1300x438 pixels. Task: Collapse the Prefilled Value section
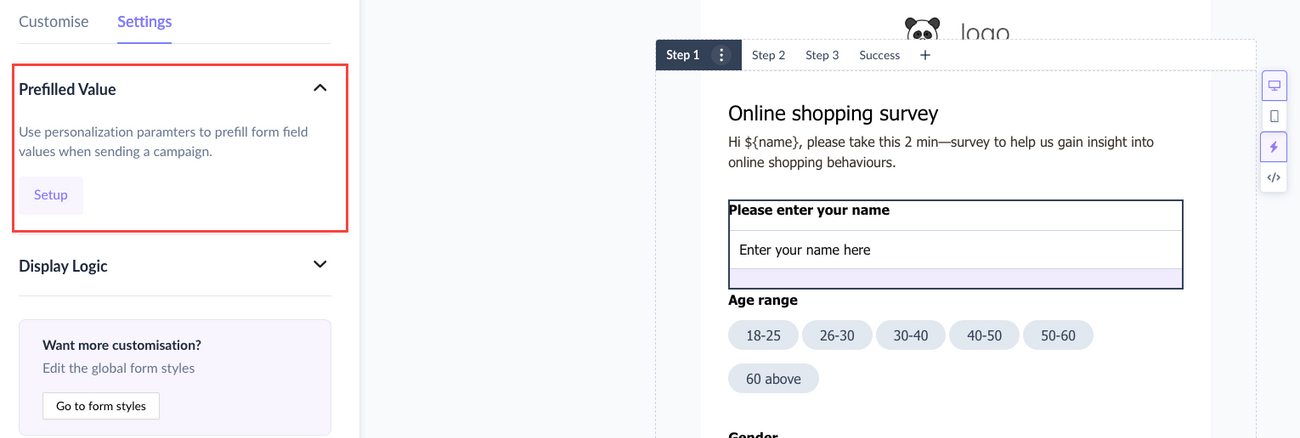(320, 88)
